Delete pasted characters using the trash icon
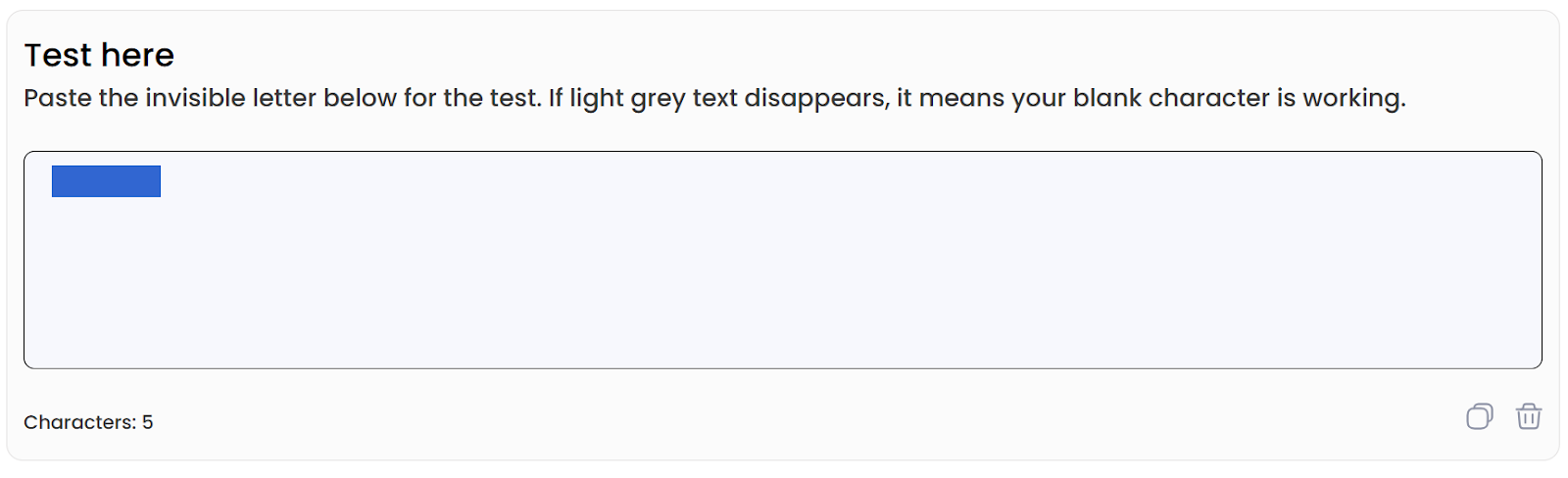The height and width of the screenshot is (478, 1568). 1528,416
